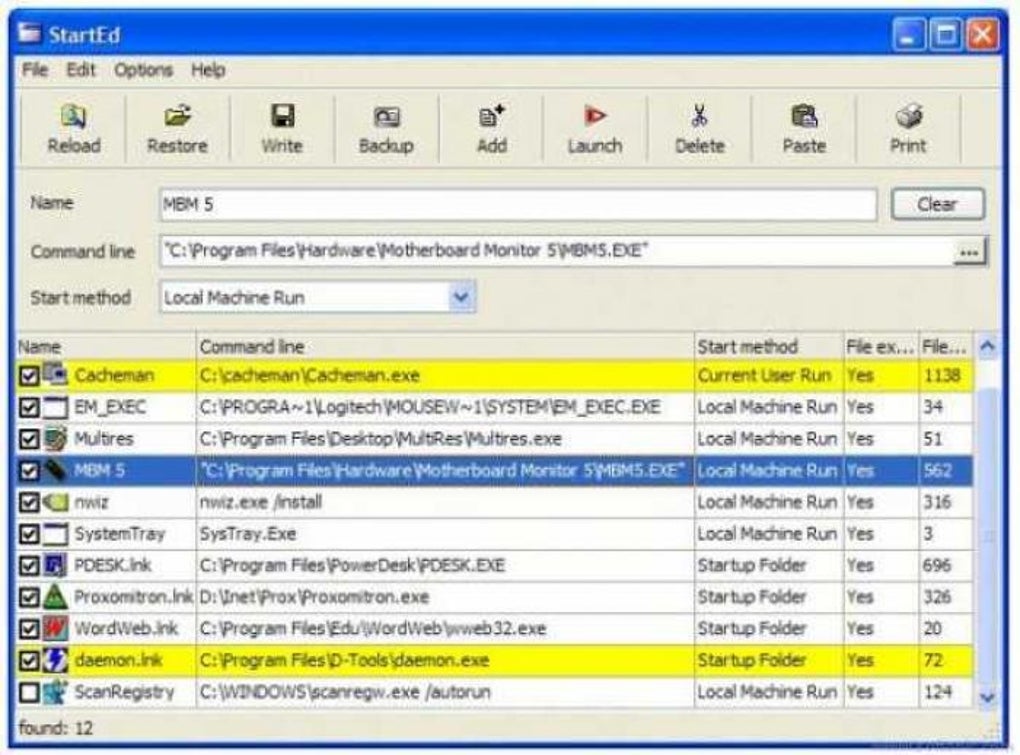Click the wweb32.exe command line path
This screenshot has height=755, width=1020.
[373, 628]
